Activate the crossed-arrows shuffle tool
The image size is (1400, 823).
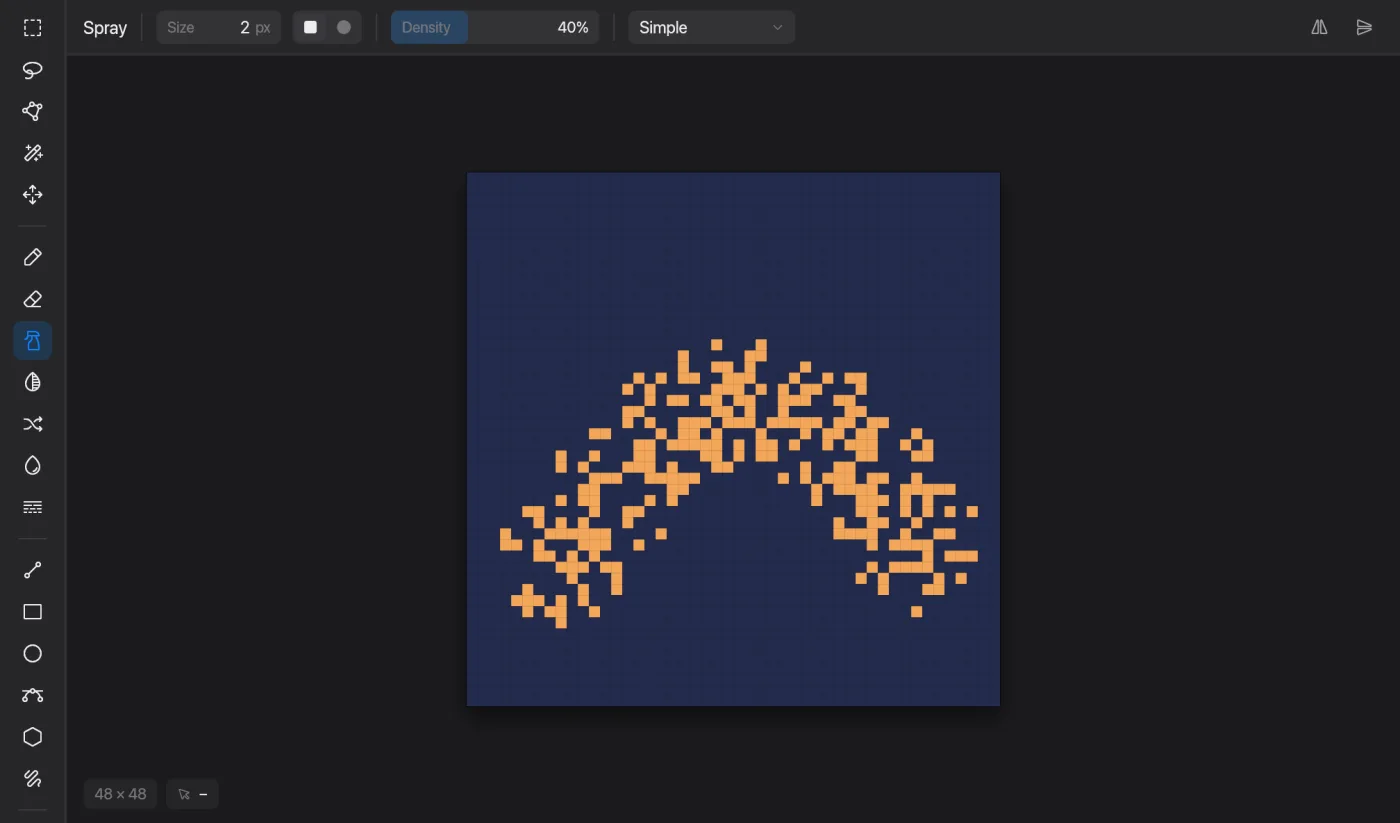[33, 424]
